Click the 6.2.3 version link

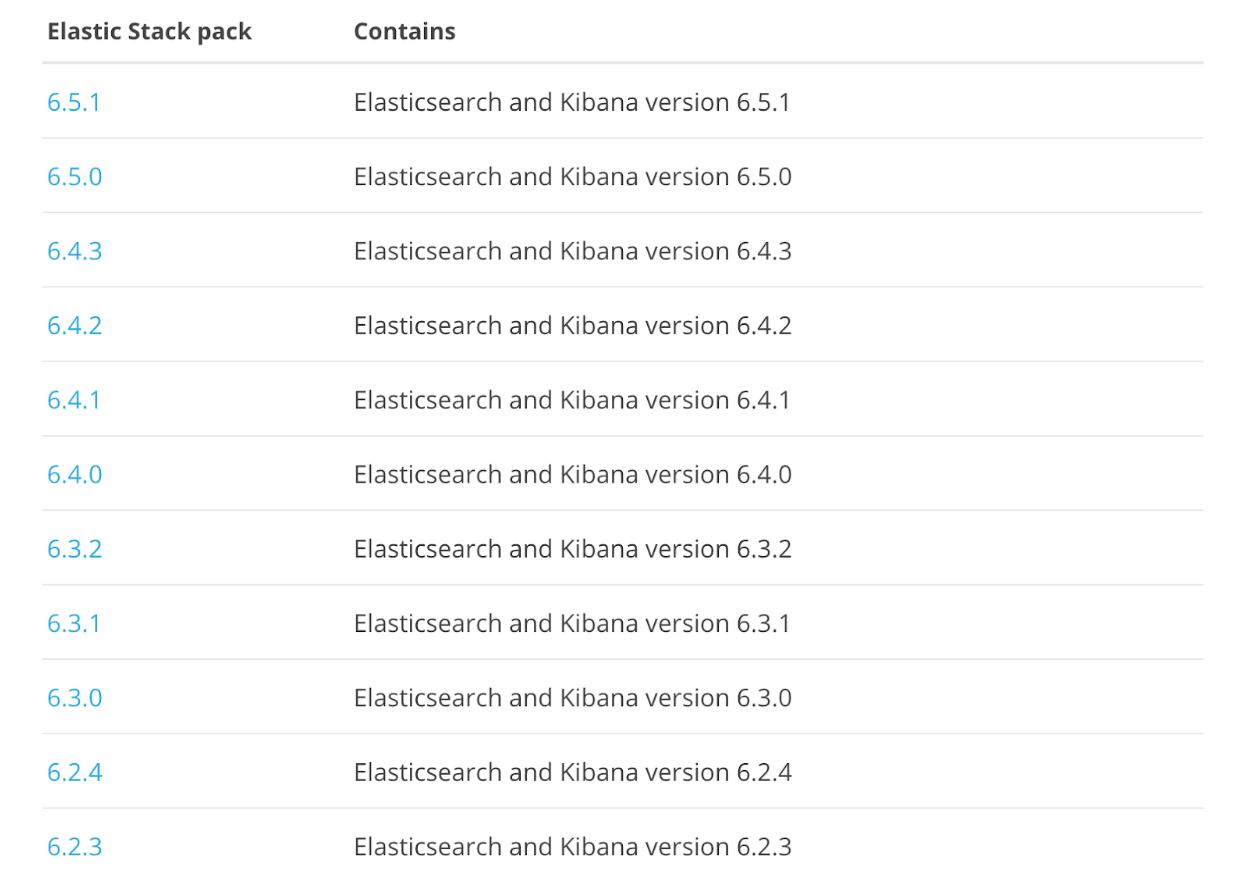click(75, 847)
